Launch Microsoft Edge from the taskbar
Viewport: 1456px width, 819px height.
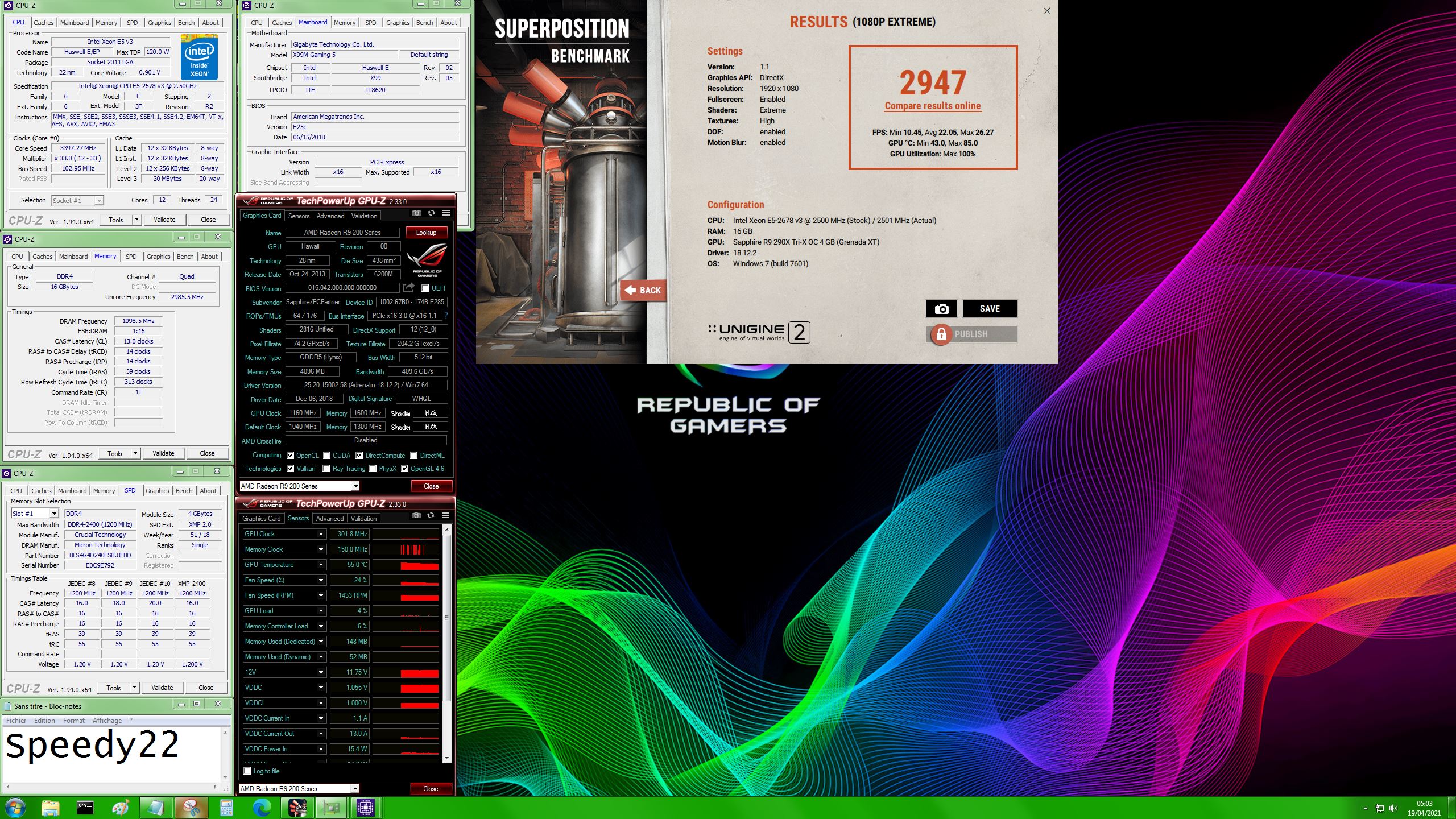click(262, 808)
